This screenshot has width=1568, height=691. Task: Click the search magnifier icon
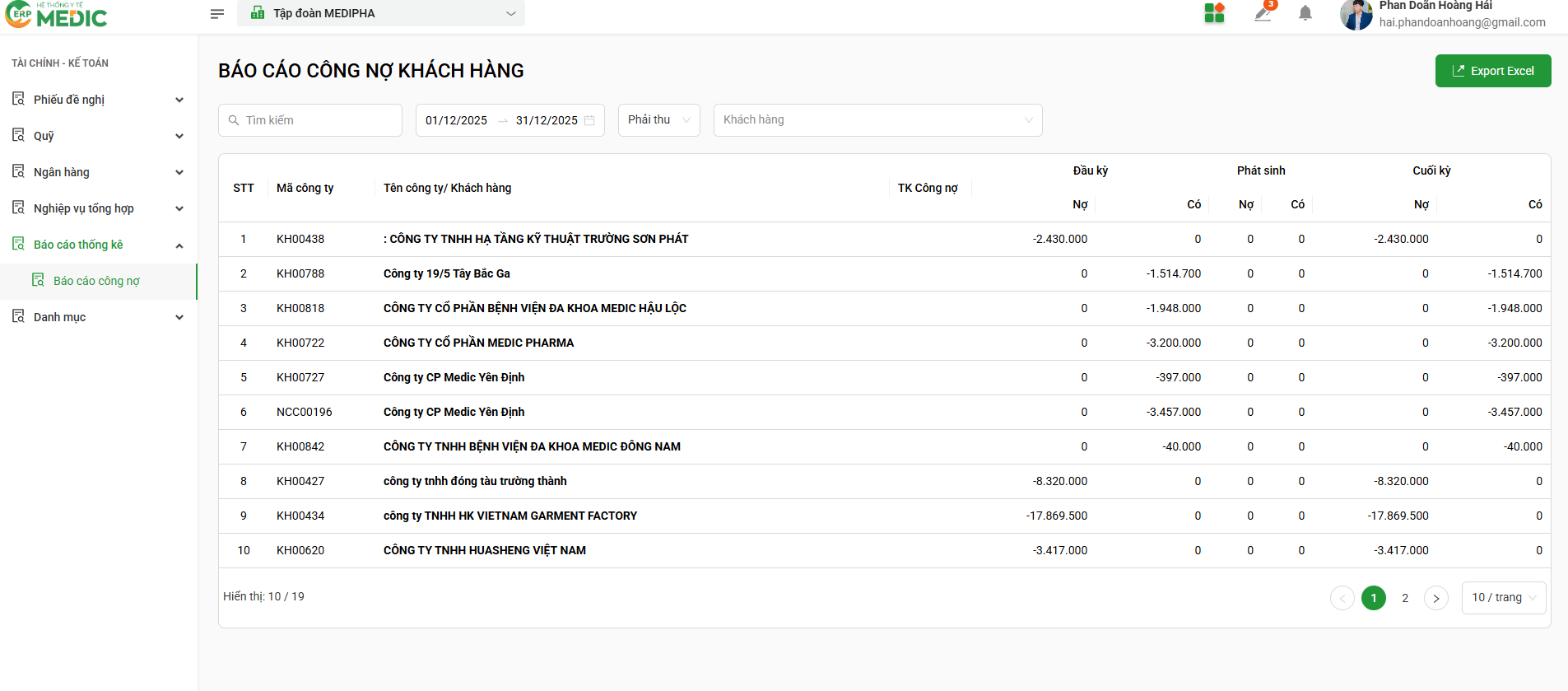click(x=234, y=120)
